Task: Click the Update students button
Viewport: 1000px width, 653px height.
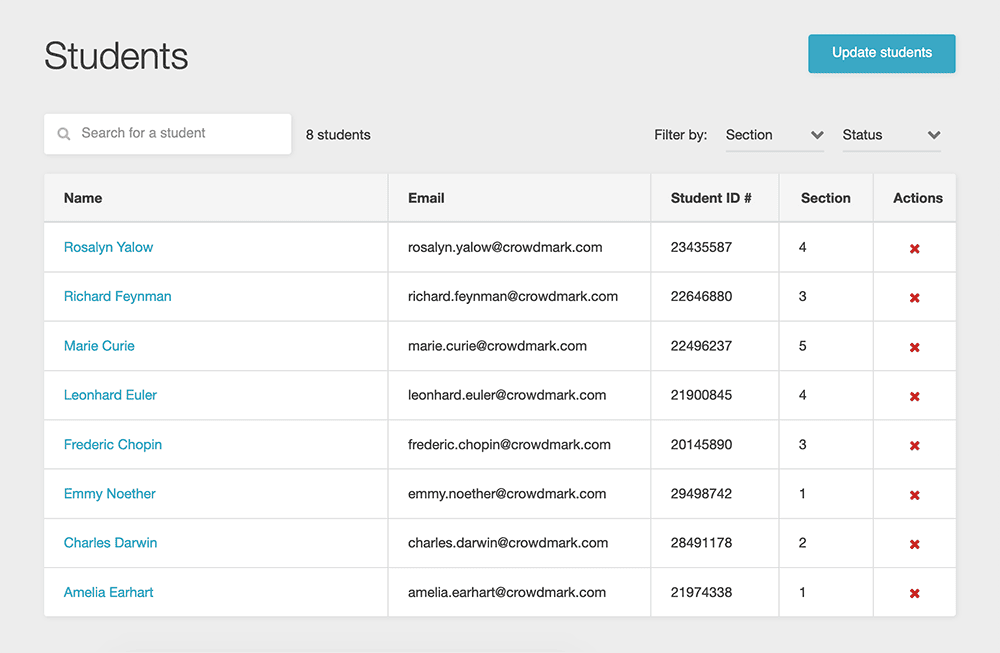Action: pos(881,53)
